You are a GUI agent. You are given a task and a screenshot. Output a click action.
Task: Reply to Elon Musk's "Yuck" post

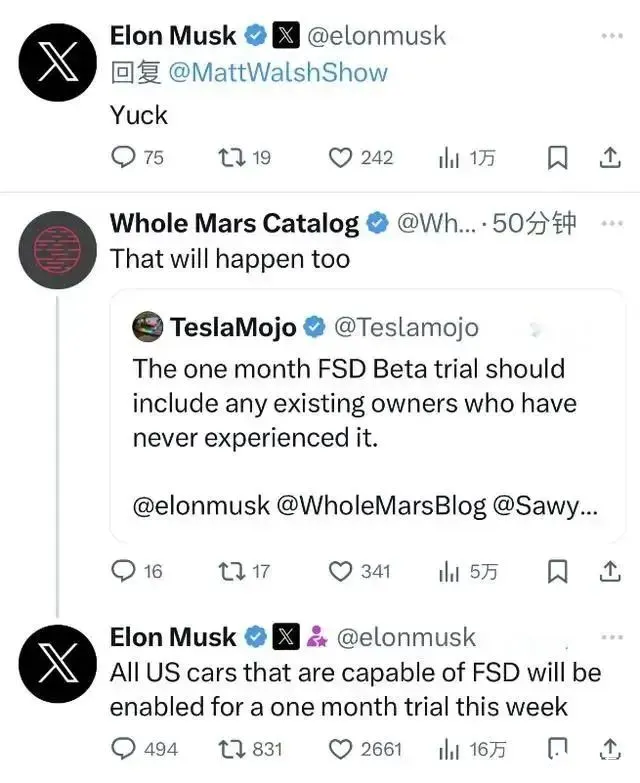click(x=124, y=157)
